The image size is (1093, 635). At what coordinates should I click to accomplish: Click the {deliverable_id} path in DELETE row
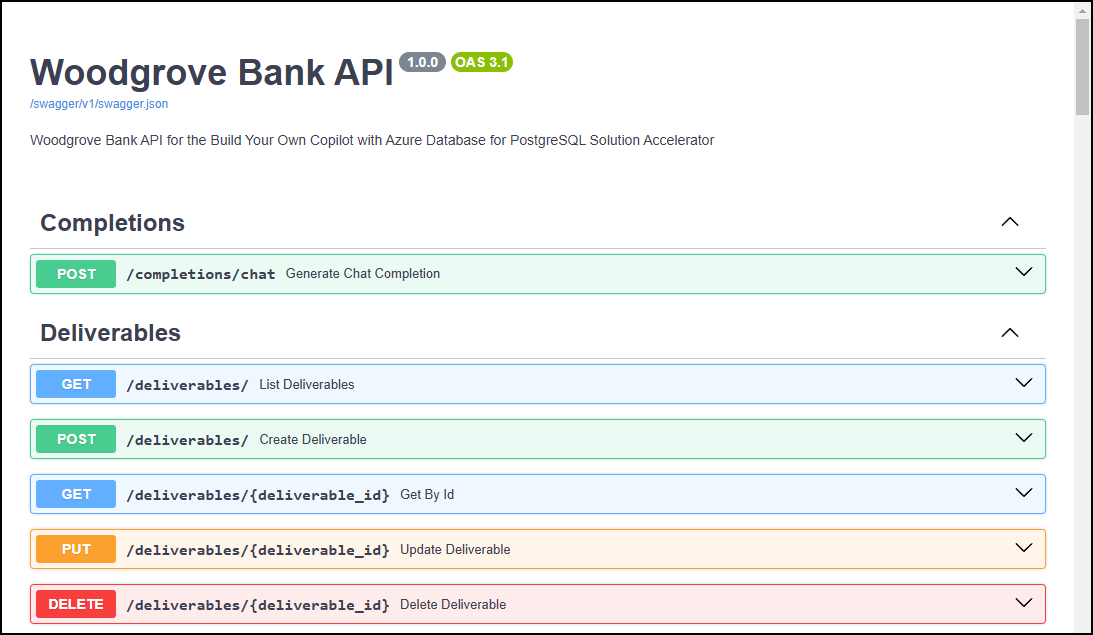point(258,606)
